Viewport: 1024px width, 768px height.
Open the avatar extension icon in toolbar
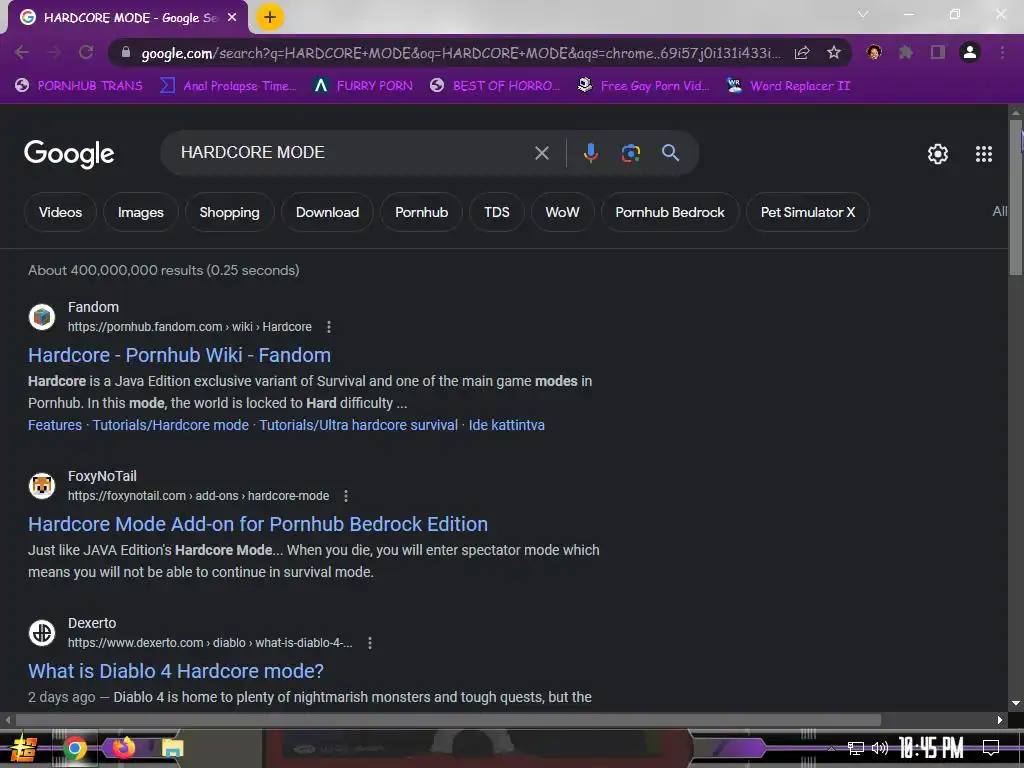click(874, 52)
